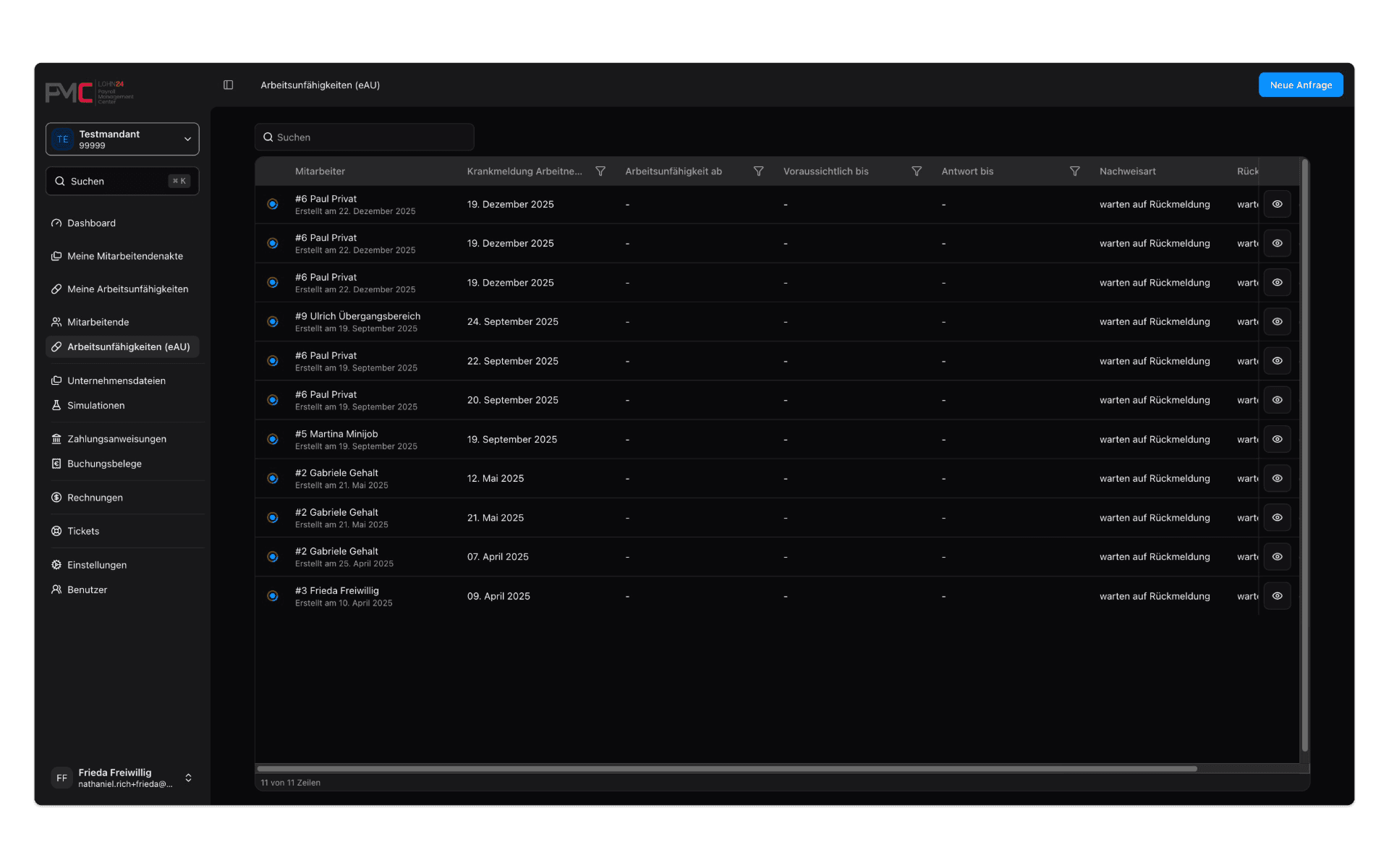Viewport: 1389px width, 868px height.
Task: Open filter for Antwort bis column
Action: 1074,171
